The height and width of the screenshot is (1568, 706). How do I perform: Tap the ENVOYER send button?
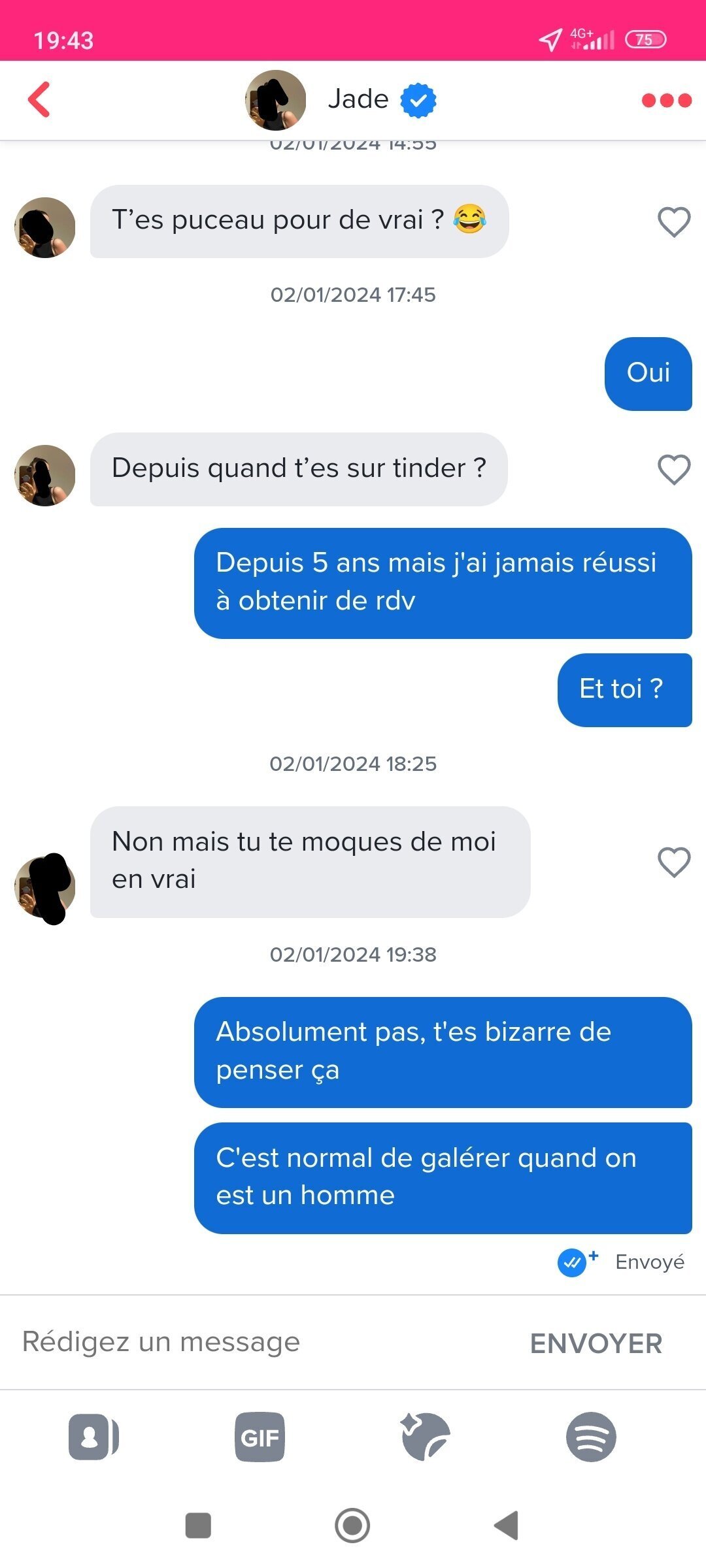click(x=596, y=1343)
